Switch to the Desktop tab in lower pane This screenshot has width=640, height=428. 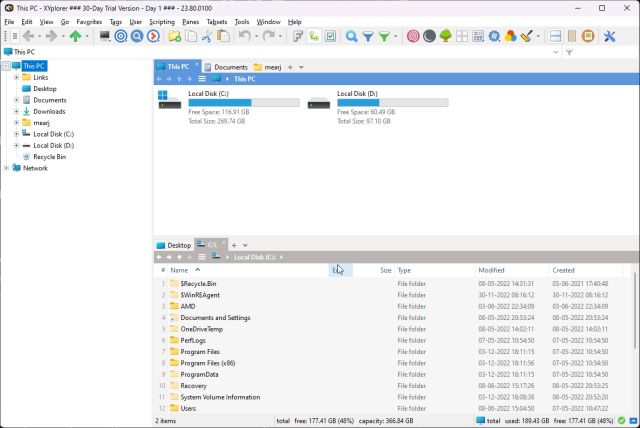(x=174, y=245)
